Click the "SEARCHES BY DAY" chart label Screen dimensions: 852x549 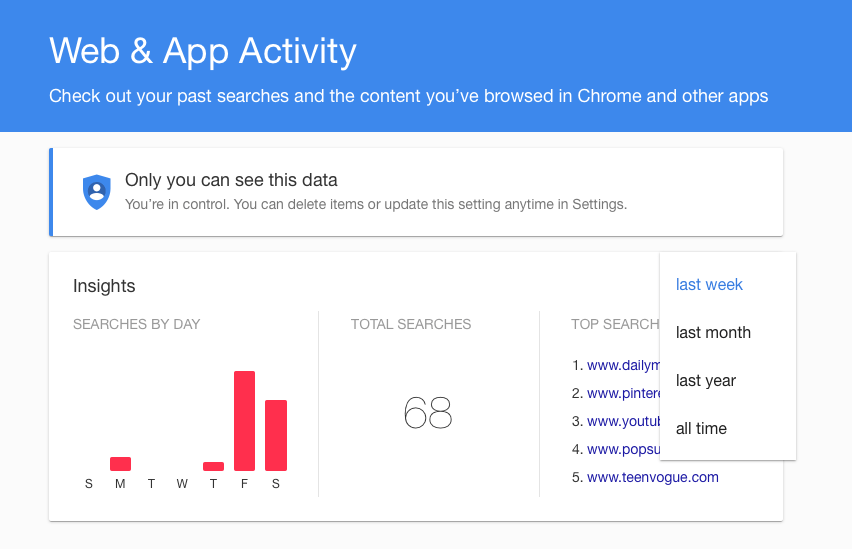tap(137, 324)
